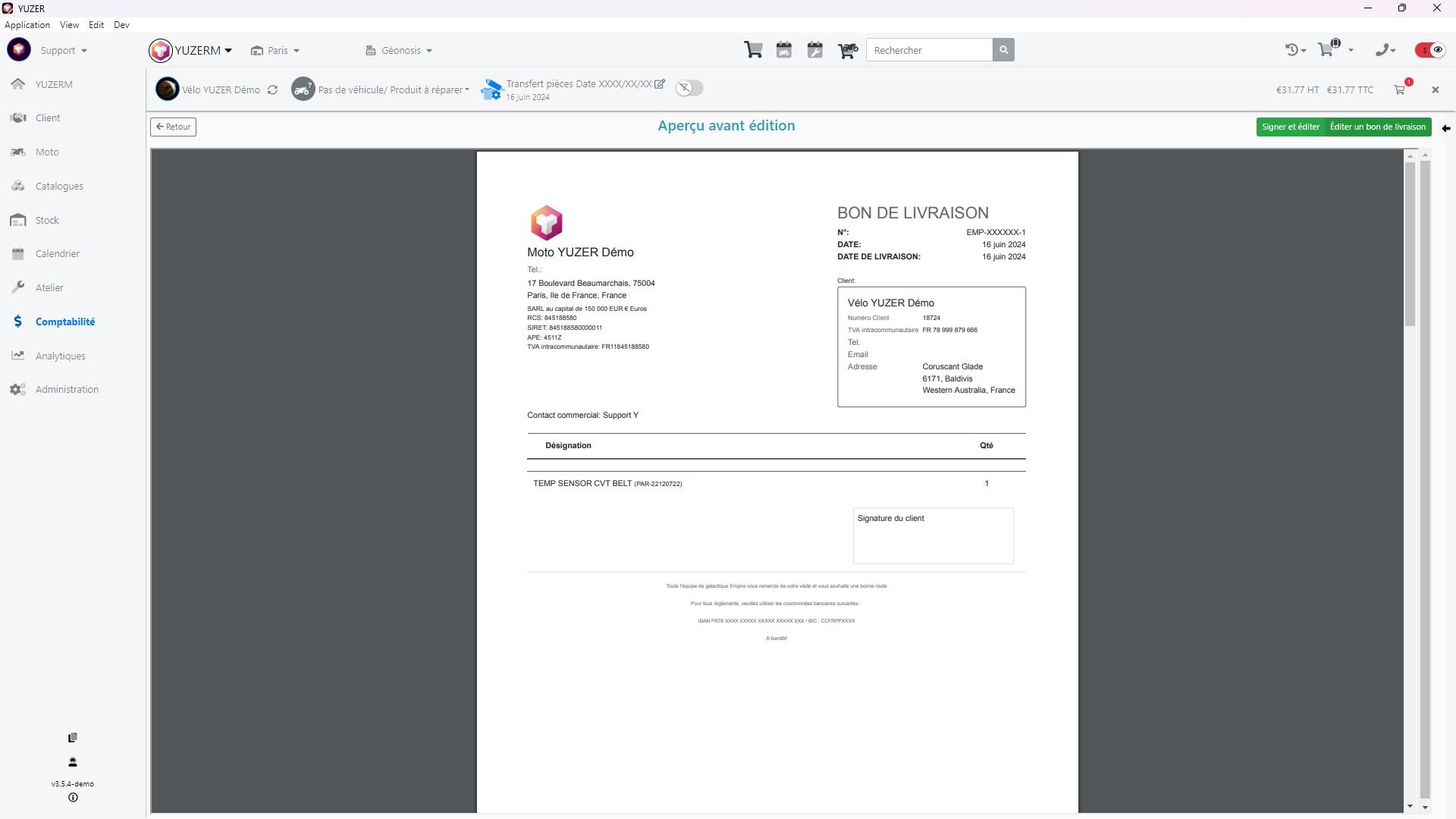Edit the Transfert pièces title via pencil icon
This screenshot has width=1456, height=819.
coord(660,84)
